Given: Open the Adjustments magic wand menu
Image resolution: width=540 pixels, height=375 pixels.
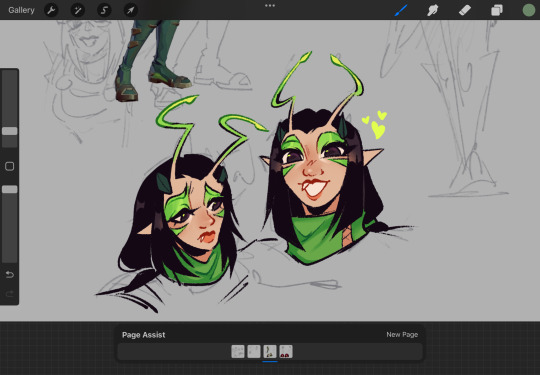Looking at the screenshot, I should tap(77, 10).
